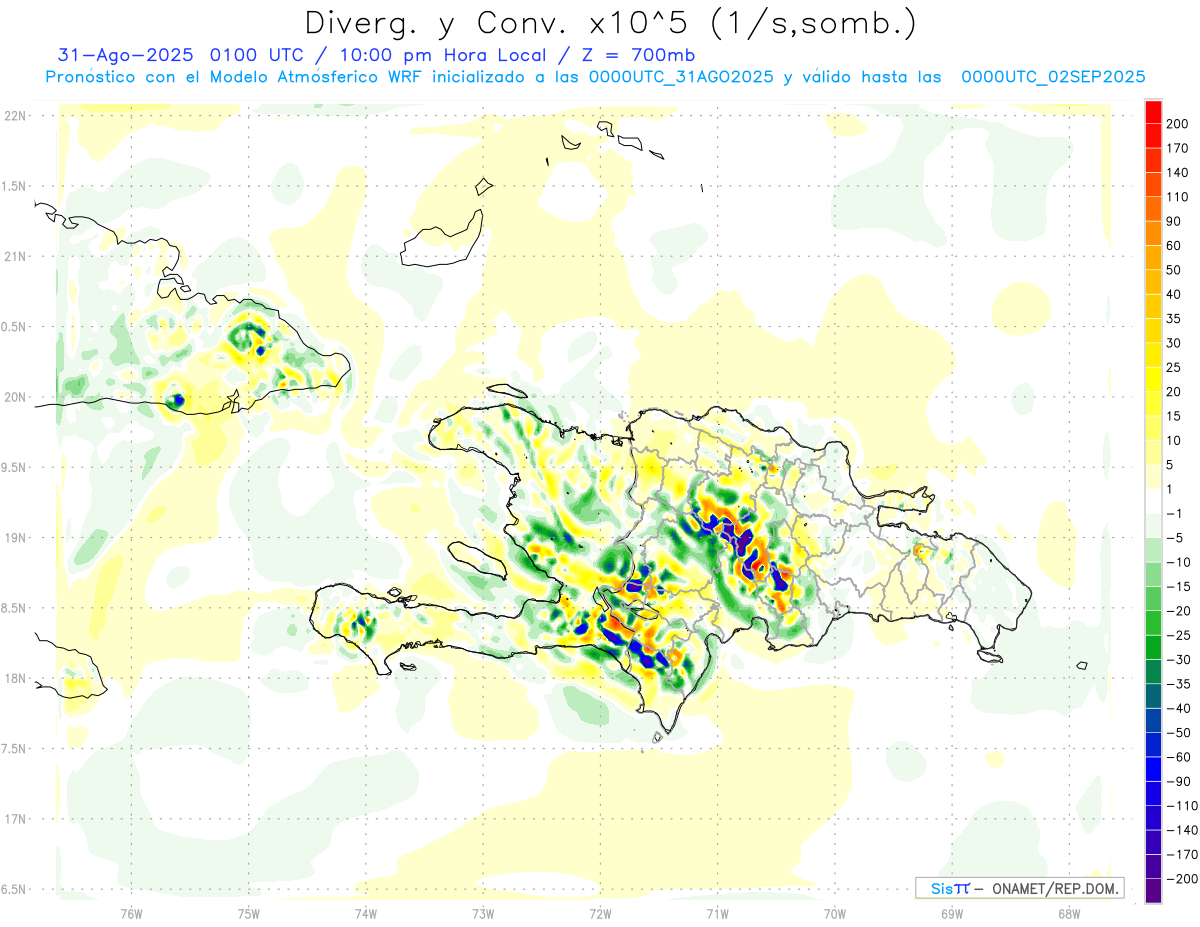Click the 68W longitude axis label

1069,913
